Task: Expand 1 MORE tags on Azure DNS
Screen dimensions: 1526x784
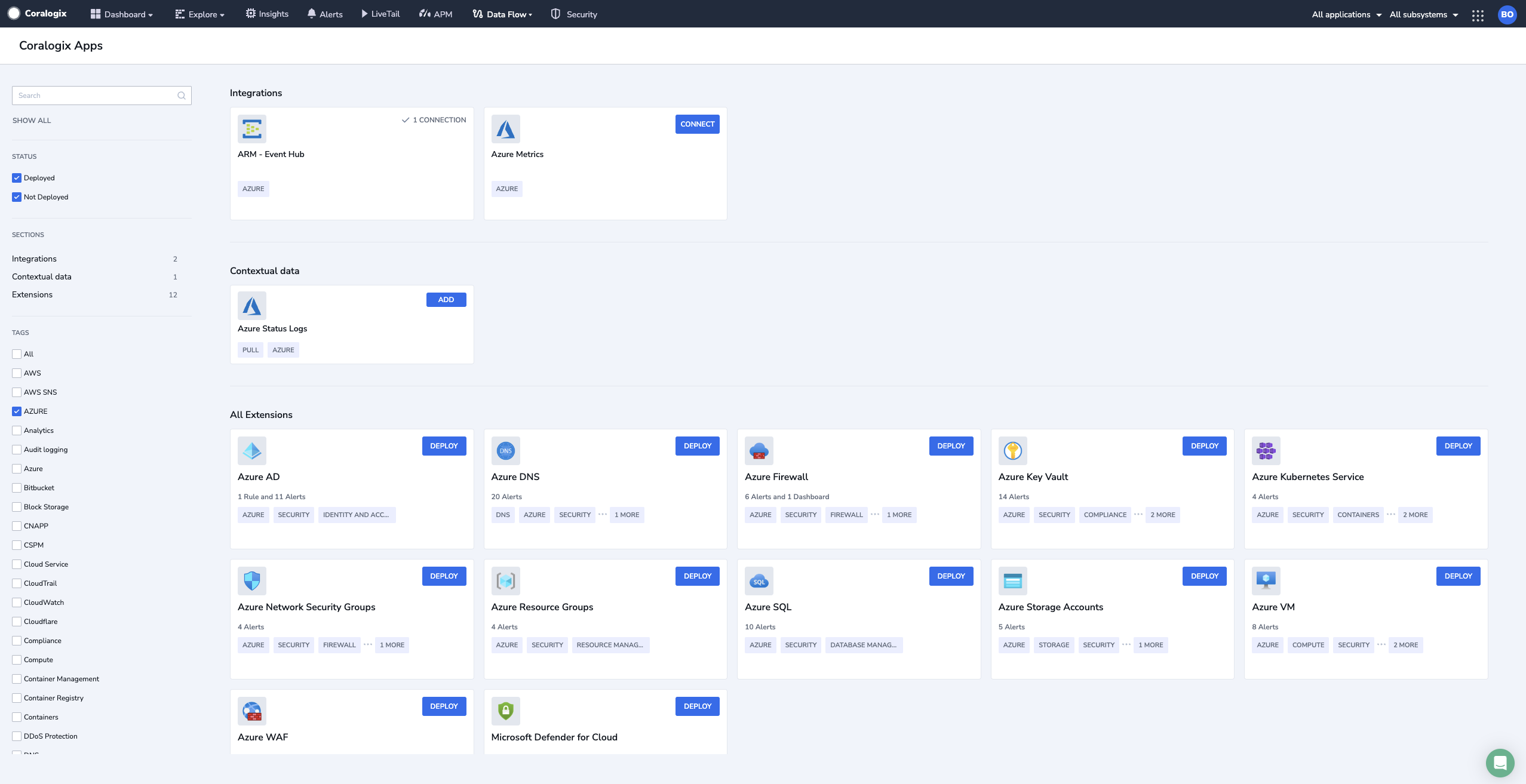Action: pos(627,515)
